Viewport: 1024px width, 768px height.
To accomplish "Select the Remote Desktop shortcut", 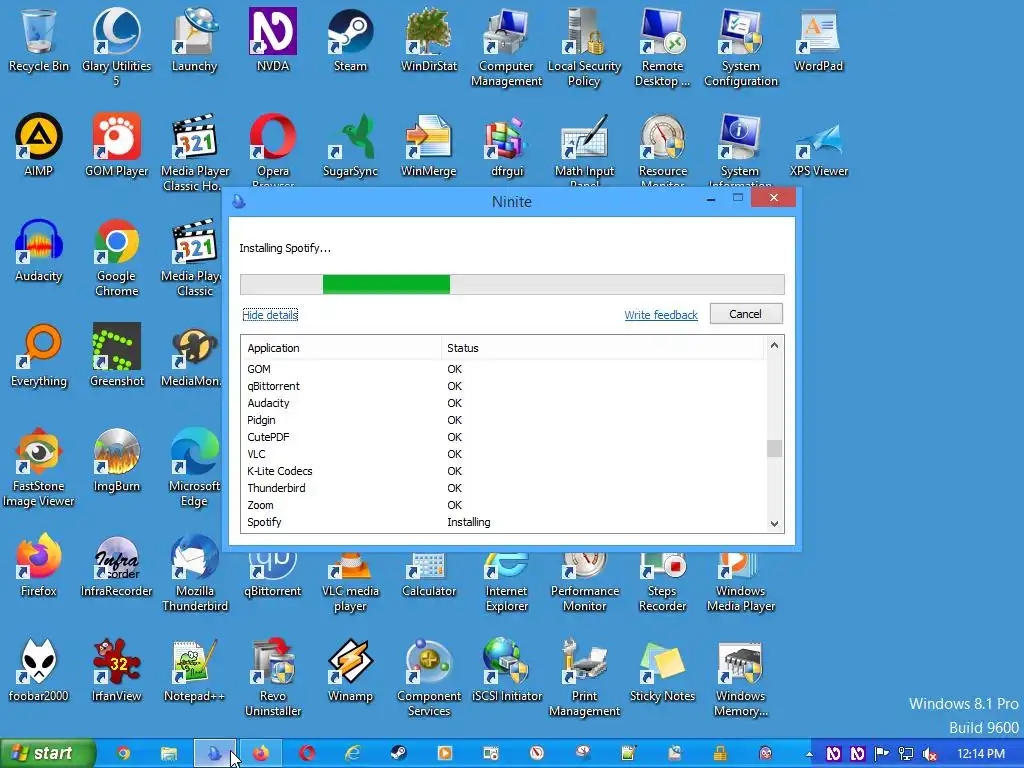I will tap(662, 46).
